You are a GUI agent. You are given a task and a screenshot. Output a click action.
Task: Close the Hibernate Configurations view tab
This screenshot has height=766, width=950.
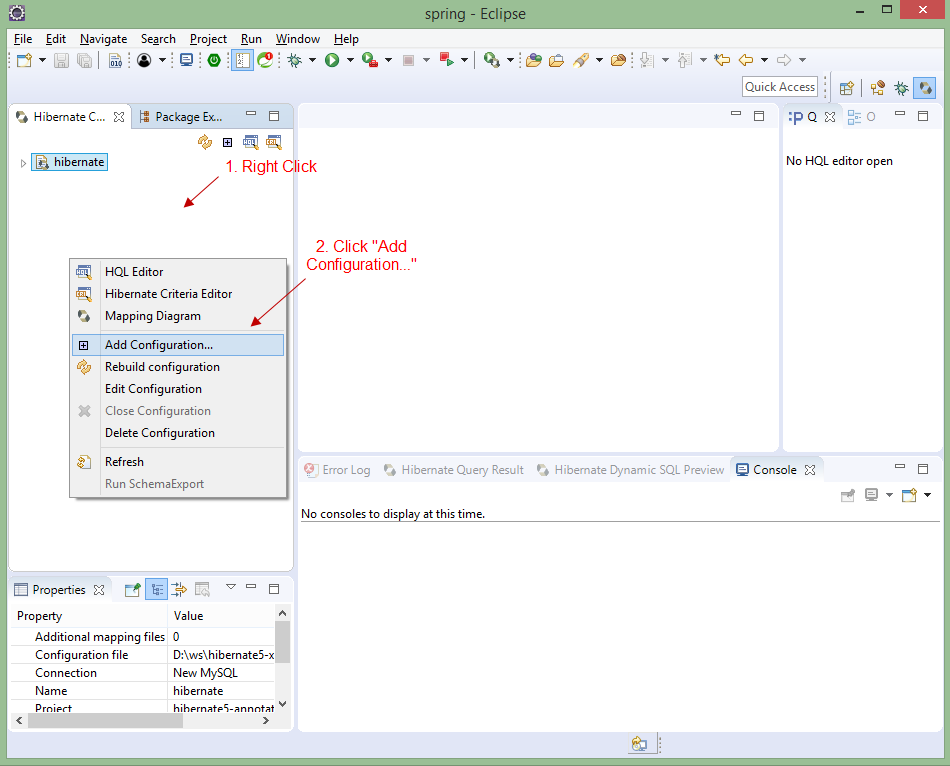(119, 117)
